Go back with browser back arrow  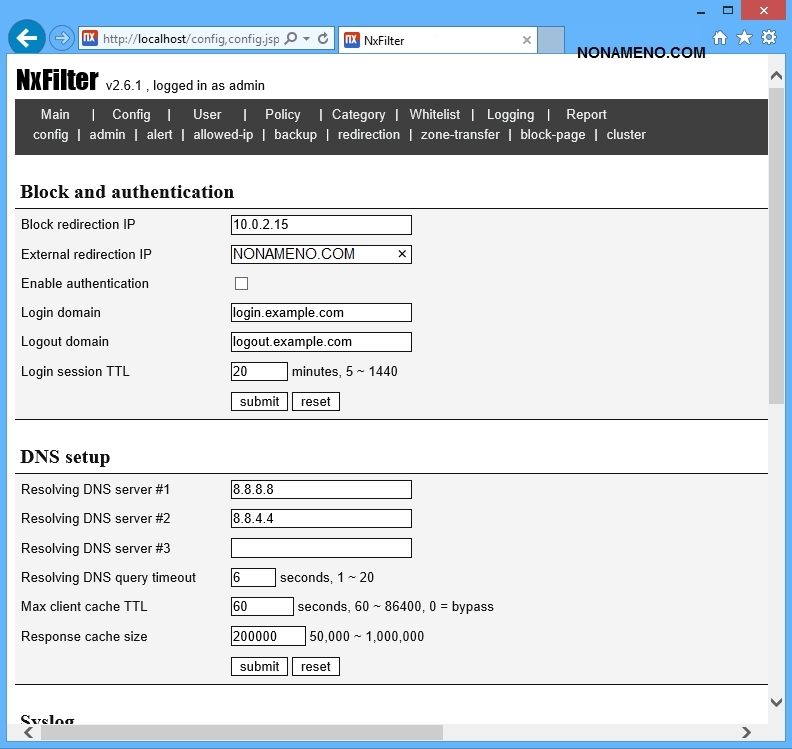[26, 38]
